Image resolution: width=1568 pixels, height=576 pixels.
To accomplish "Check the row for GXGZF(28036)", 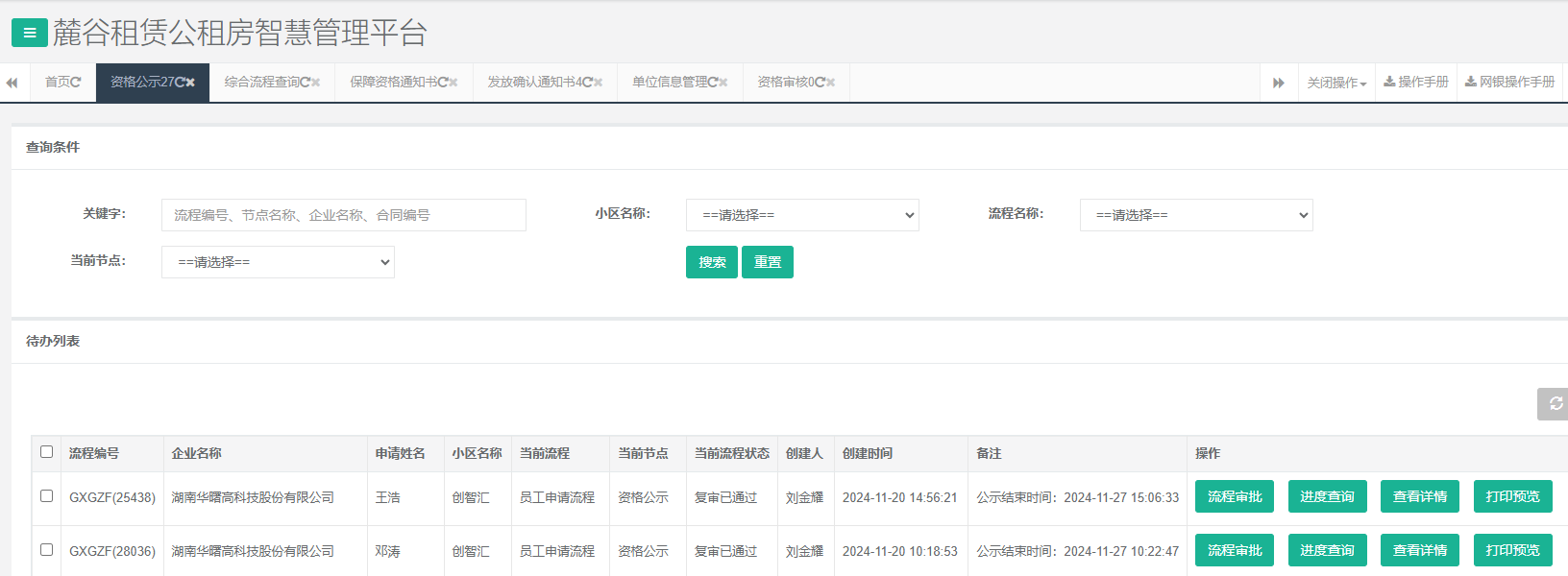I will tap(46, 550).
